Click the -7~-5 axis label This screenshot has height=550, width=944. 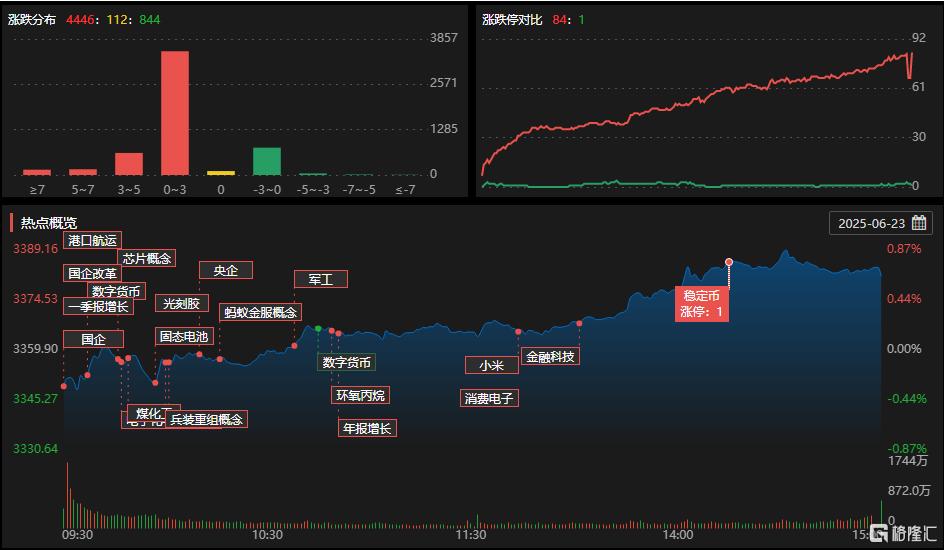pyautogui.click(x=359, y=190)
